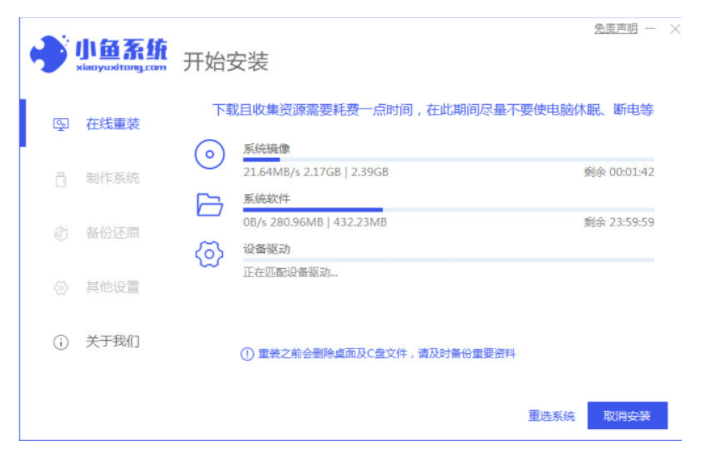
Task: Open the 免责声明 link
Action: (x=615, y=29)
